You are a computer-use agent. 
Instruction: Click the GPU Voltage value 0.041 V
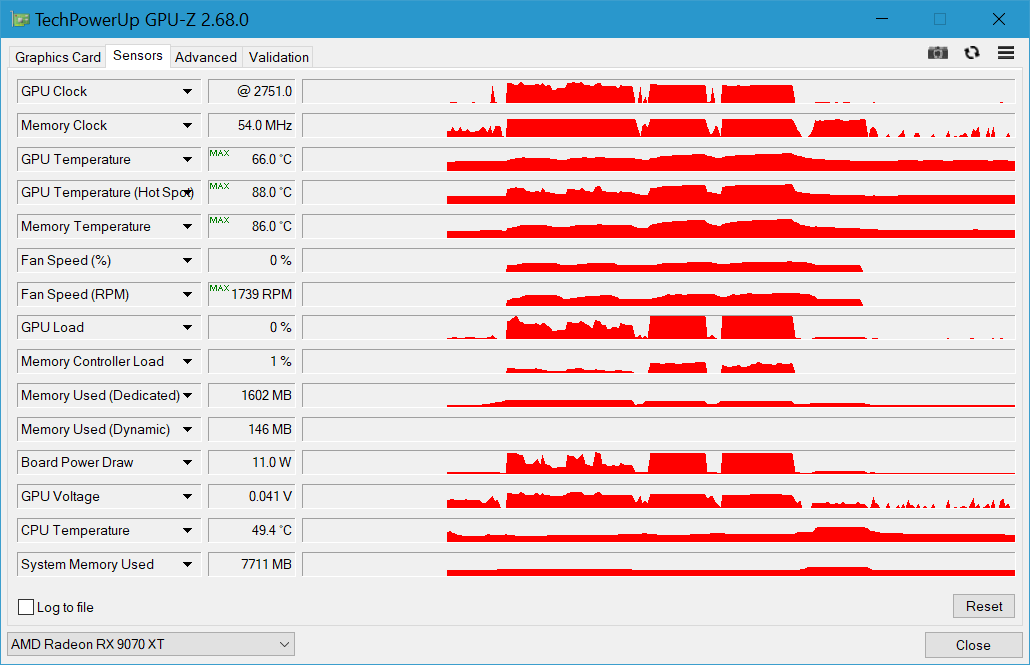[251, 497]
